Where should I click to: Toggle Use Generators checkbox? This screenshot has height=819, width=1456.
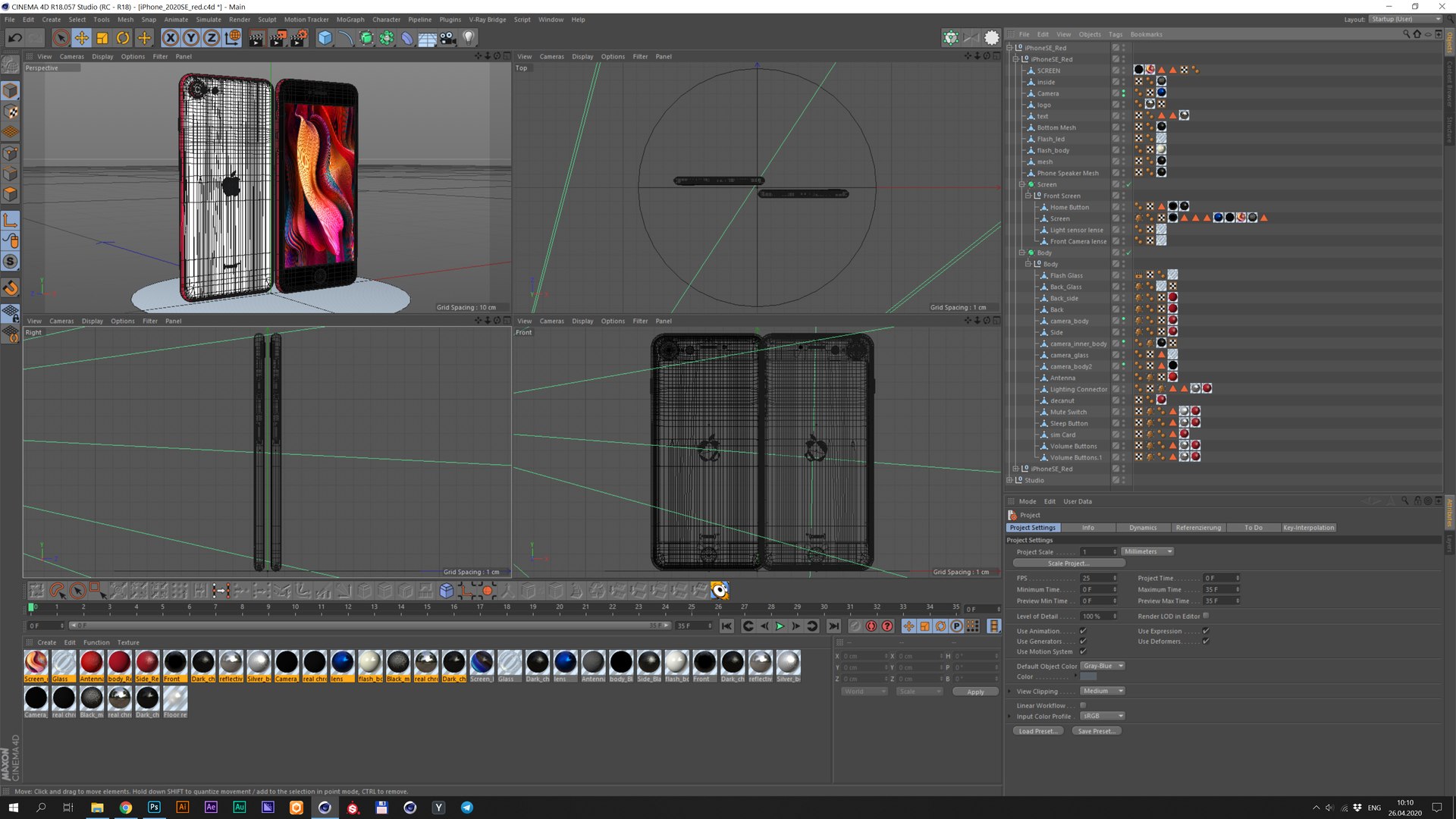[1083, 642]
